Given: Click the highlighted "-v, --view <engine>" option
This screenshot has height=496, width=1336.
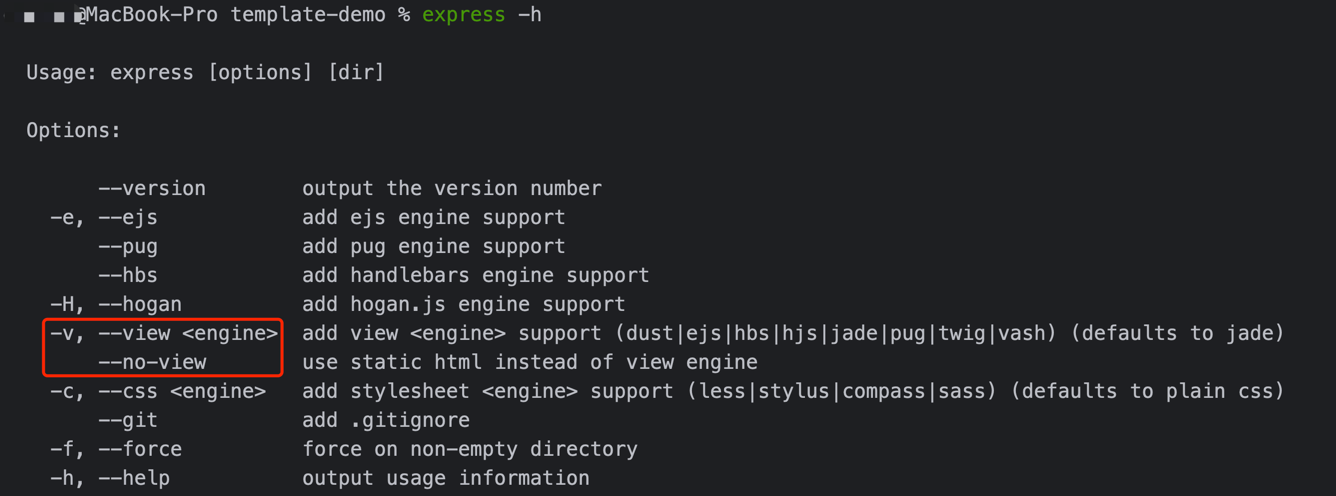Looking at the screenshot, I should pos(164,334).
